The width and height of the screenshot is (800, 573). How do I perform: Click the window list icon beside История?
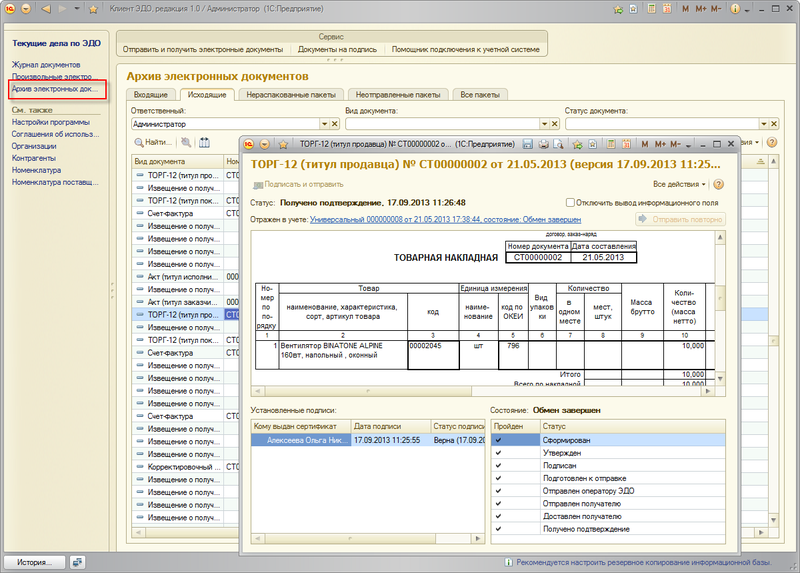78,562
